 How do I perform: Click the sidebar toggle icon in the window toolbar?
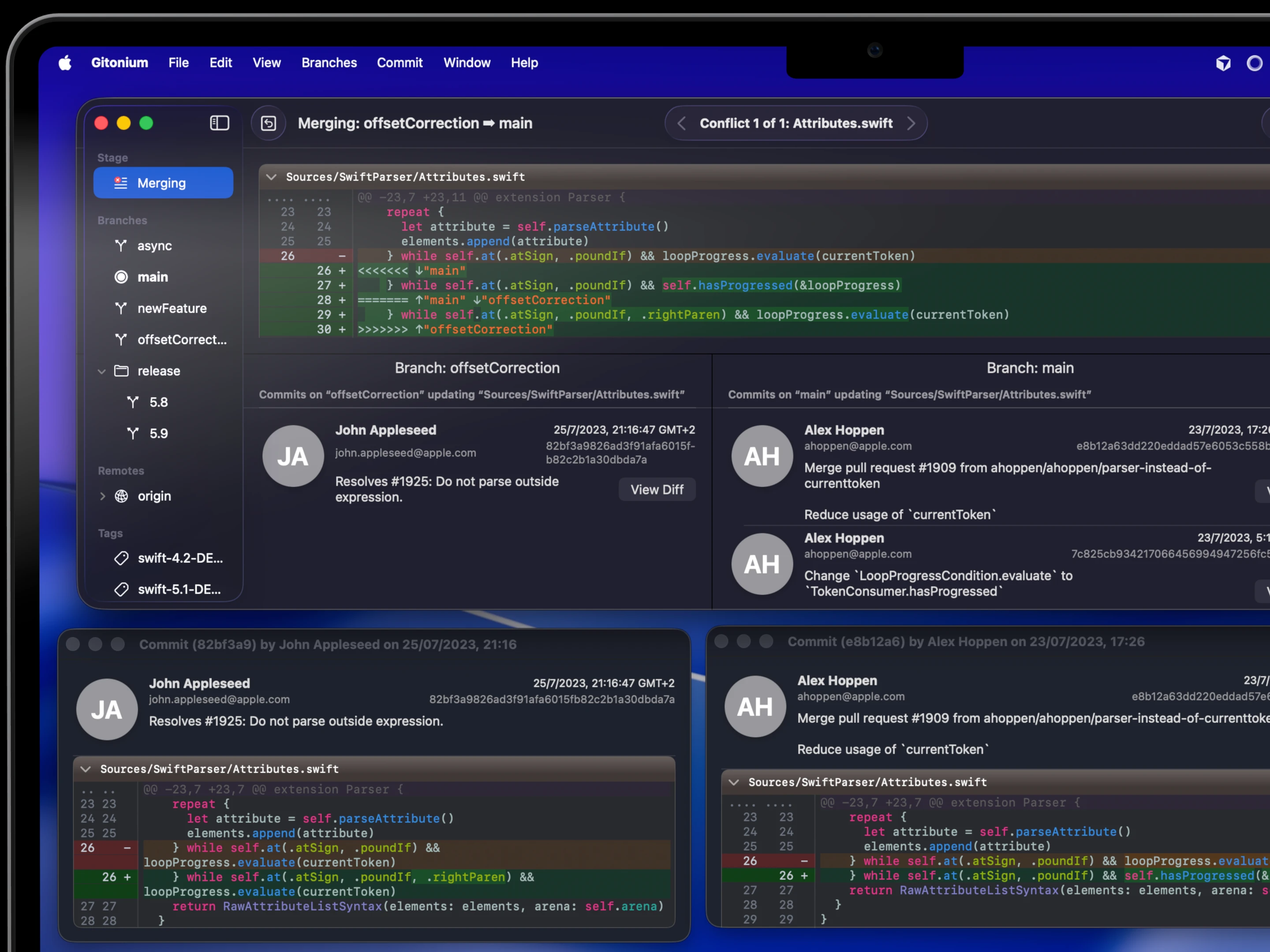(219, 123)
